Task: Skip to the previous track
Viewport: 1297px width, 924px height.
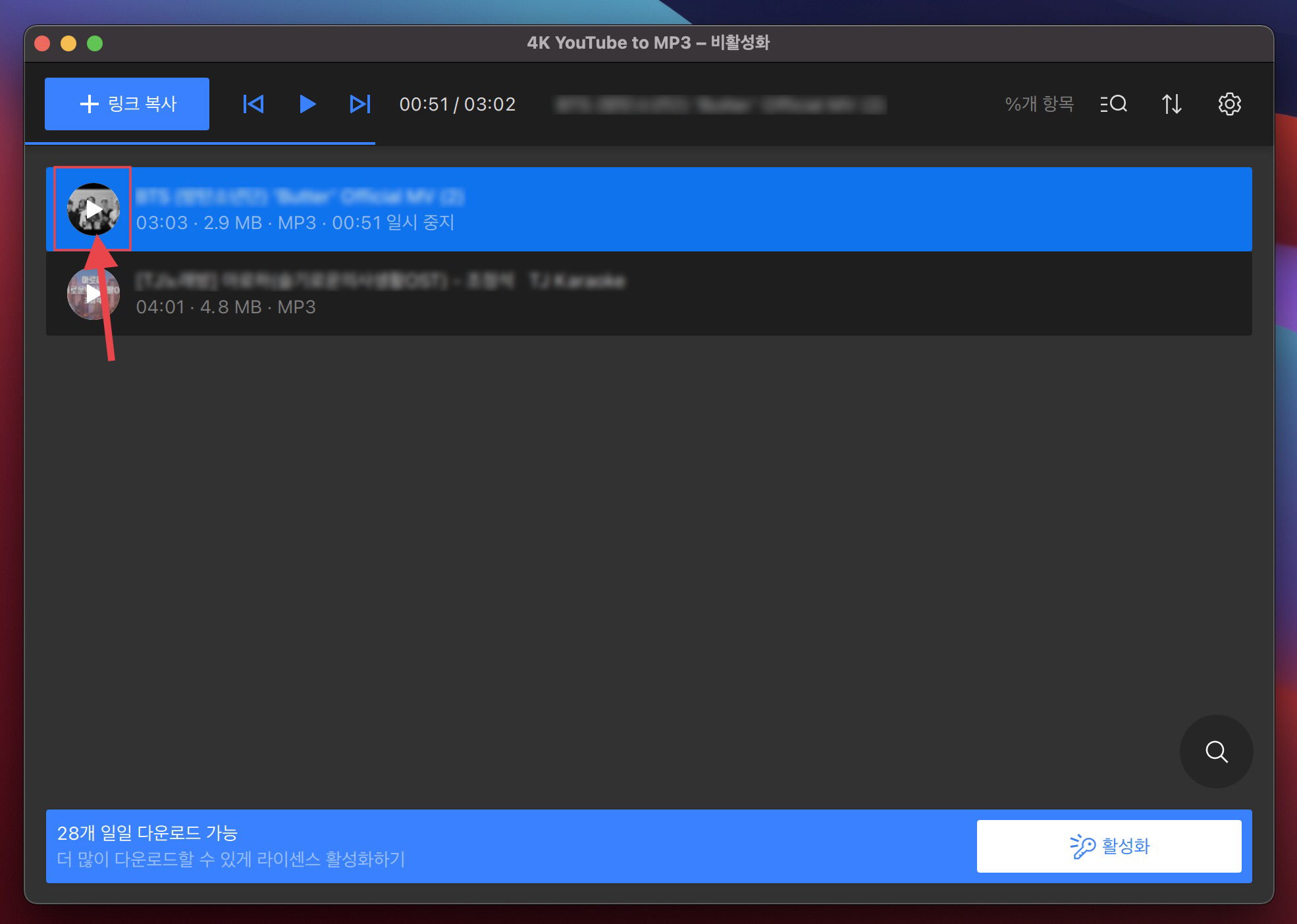Action: (253, 104)
